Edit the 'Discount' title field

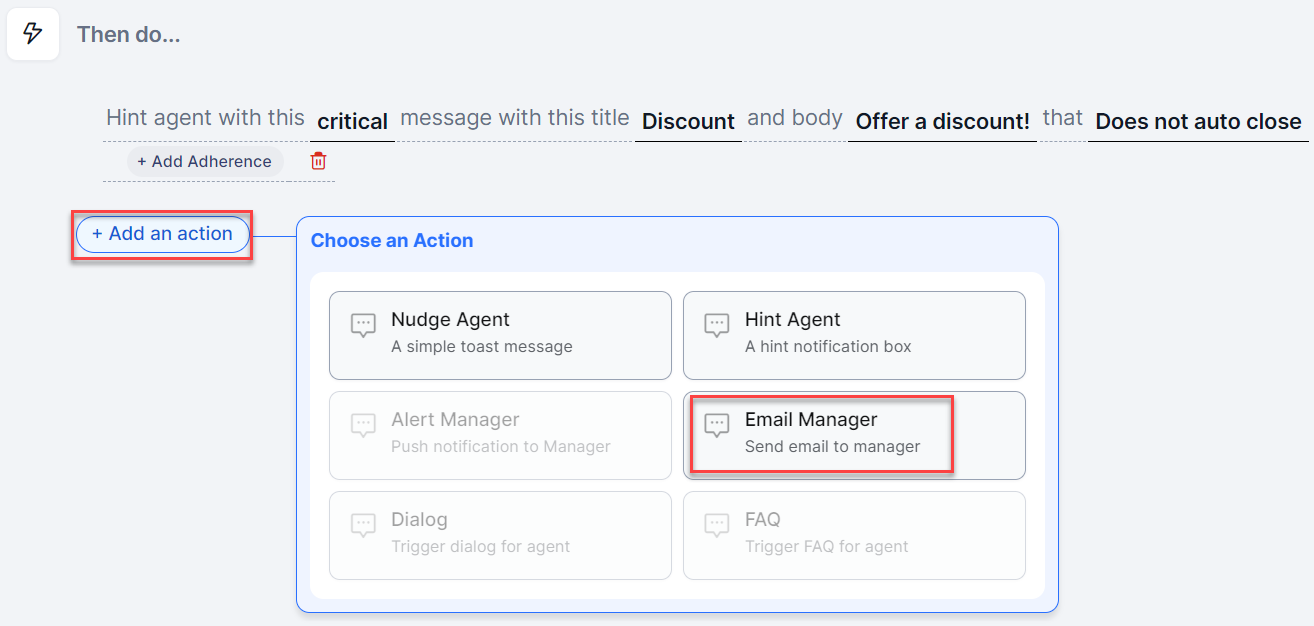coord(688,122)
